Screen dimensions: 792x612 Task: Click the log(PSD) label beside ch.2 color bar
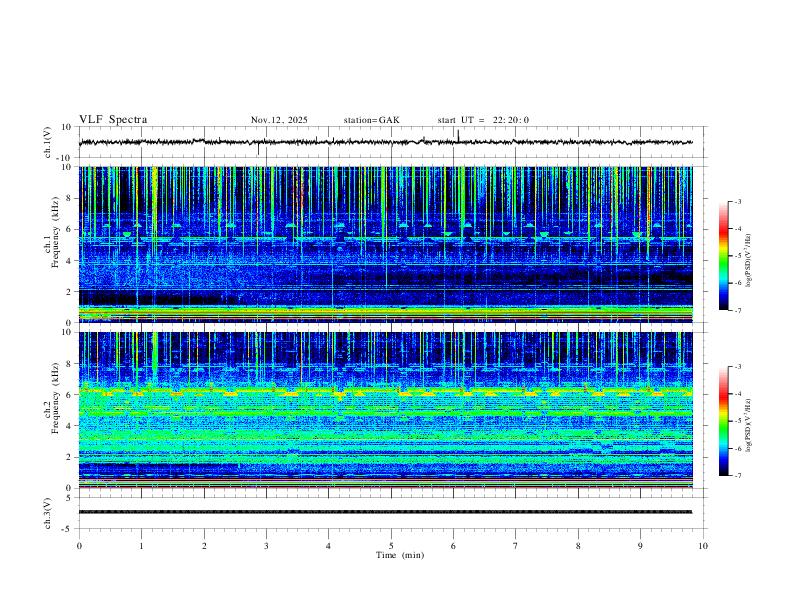[750, 425]
